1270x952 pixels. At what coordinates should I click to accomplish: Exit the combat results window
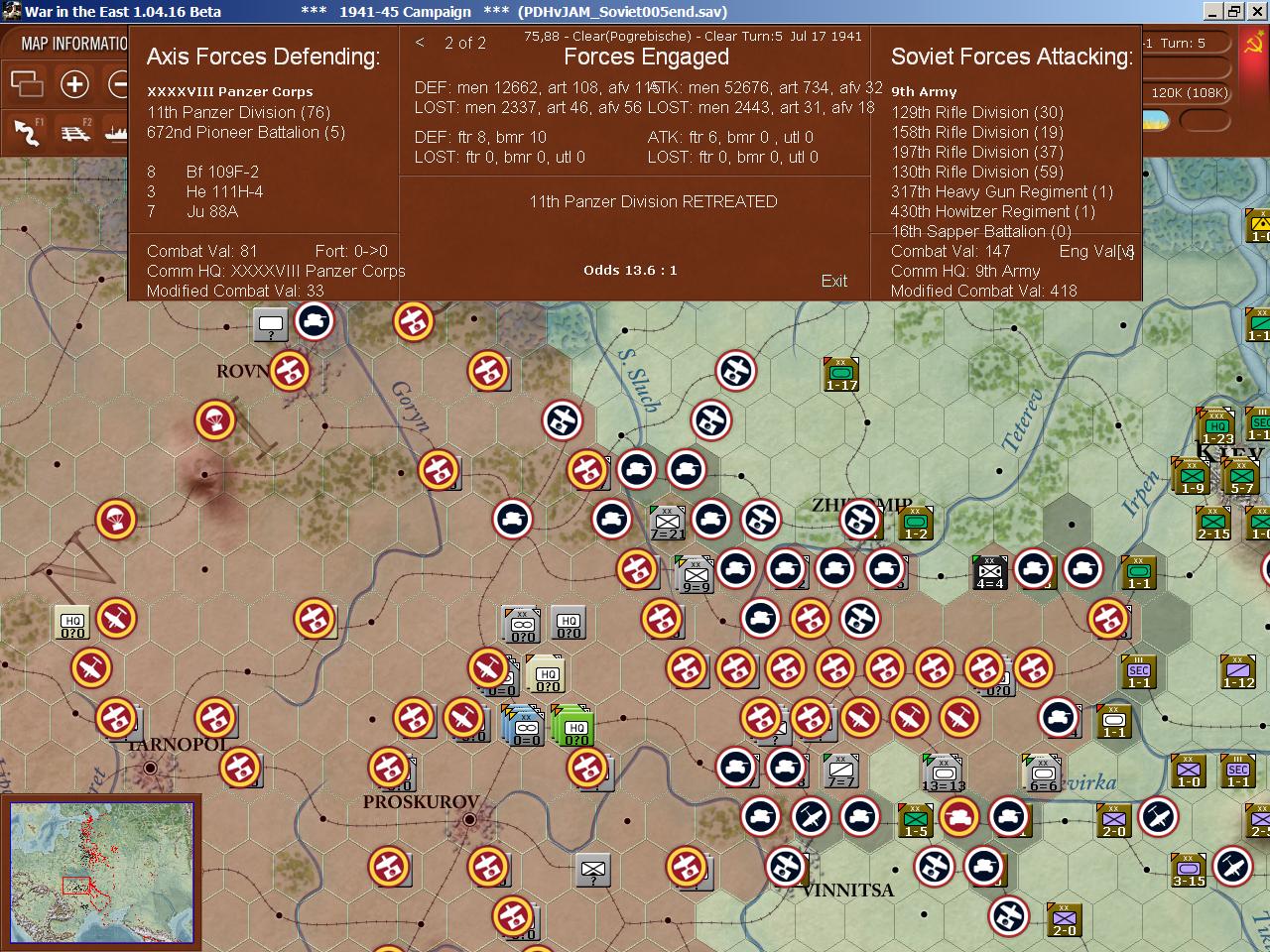pyautogui.click(x=834, y=281)
